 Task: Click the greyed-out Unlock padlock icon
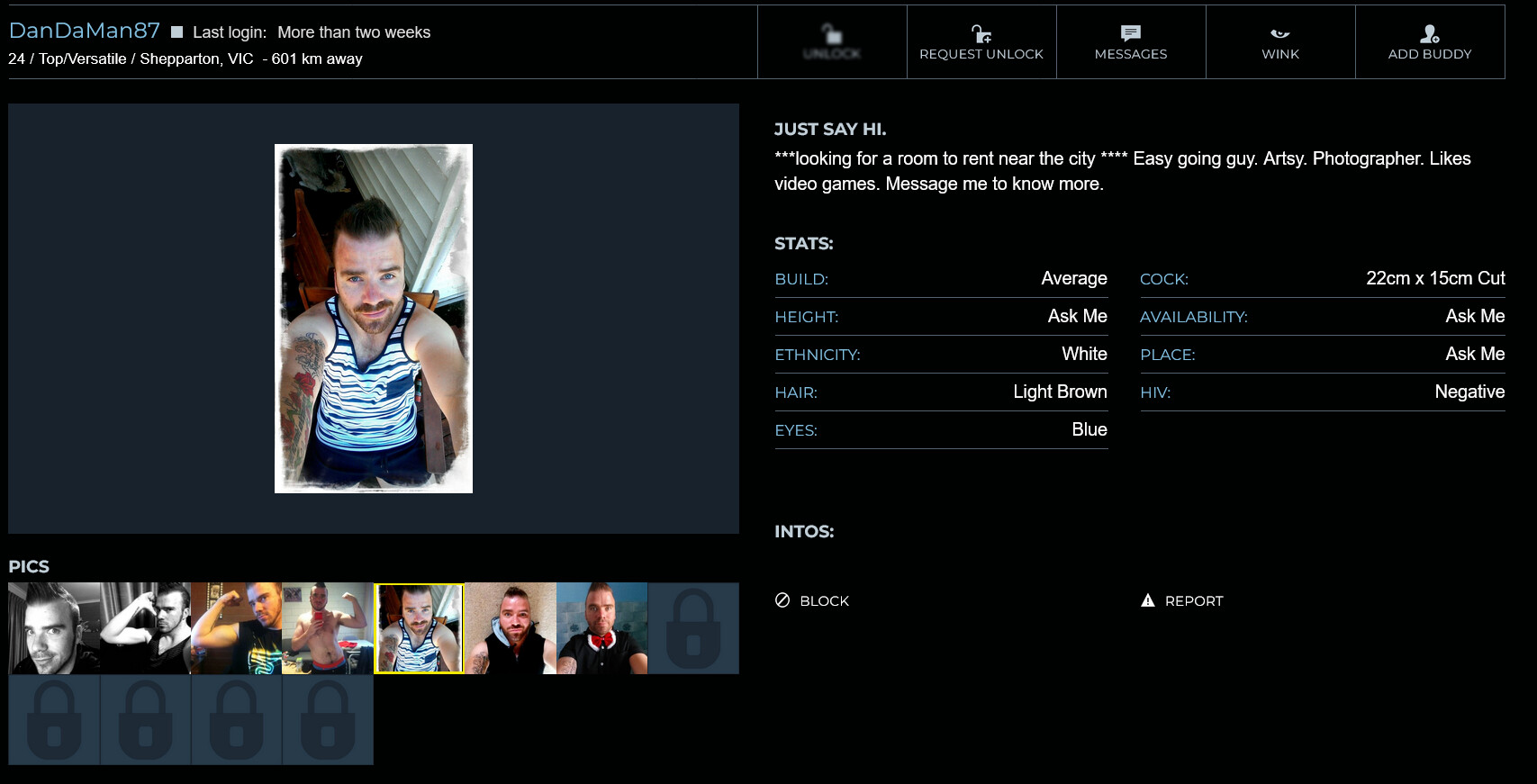click(833, 34)
